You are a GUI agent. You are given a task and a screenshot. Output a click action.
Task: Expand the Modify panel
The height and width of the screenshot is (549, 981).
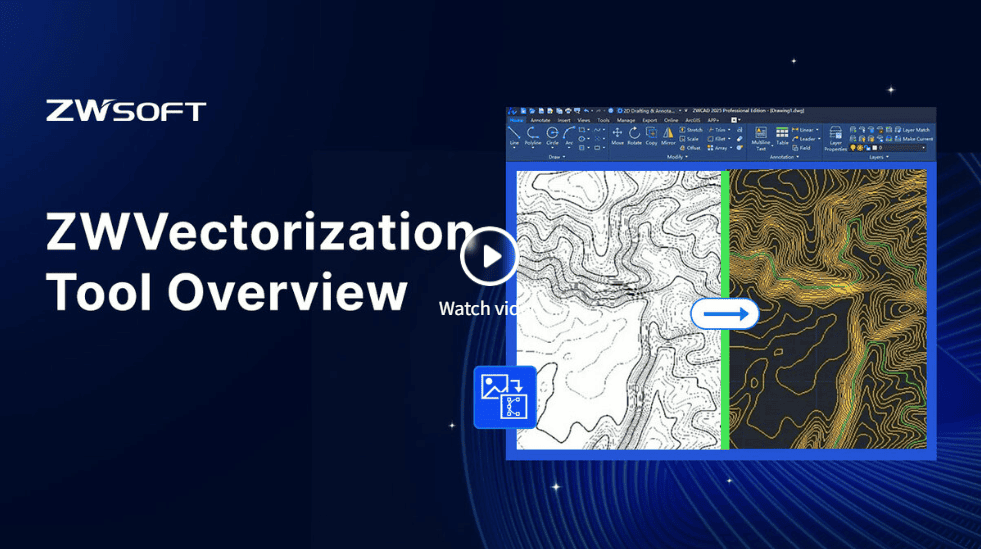pyautogui.click(x=678, y=157)
